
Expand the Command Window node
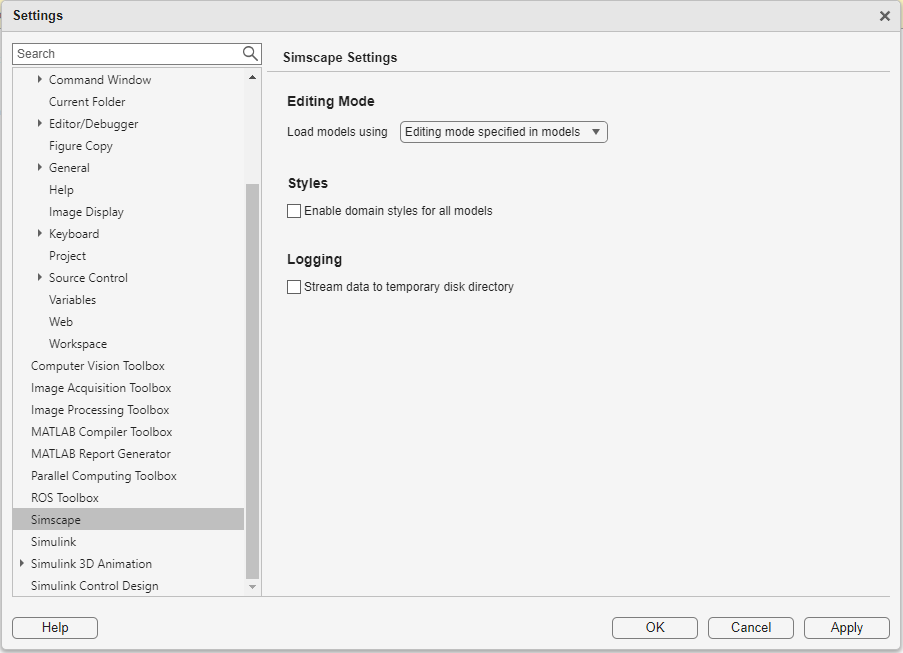click(40, 79)
